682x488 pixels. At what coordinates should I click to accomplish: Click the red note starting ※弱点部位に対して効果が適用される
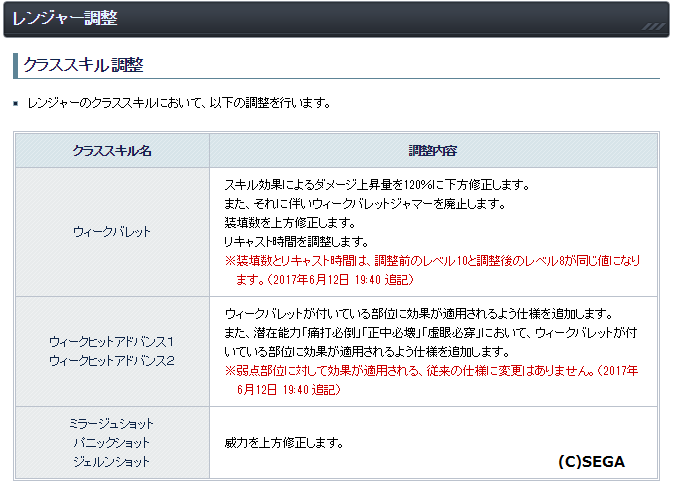431,380
